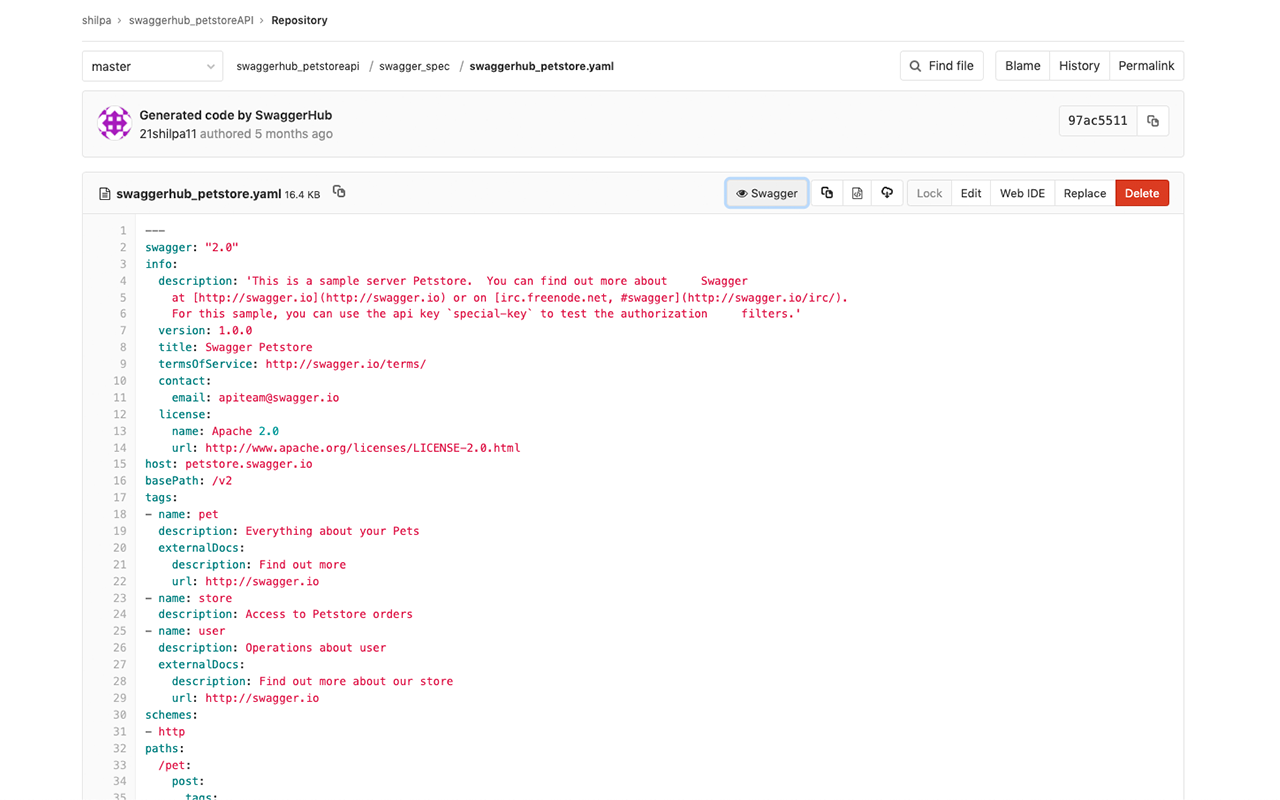Image resolution: width=1280 pixels, height=800 pixels.
Task: Download file via cloud icon
Action: click(887, 193)
